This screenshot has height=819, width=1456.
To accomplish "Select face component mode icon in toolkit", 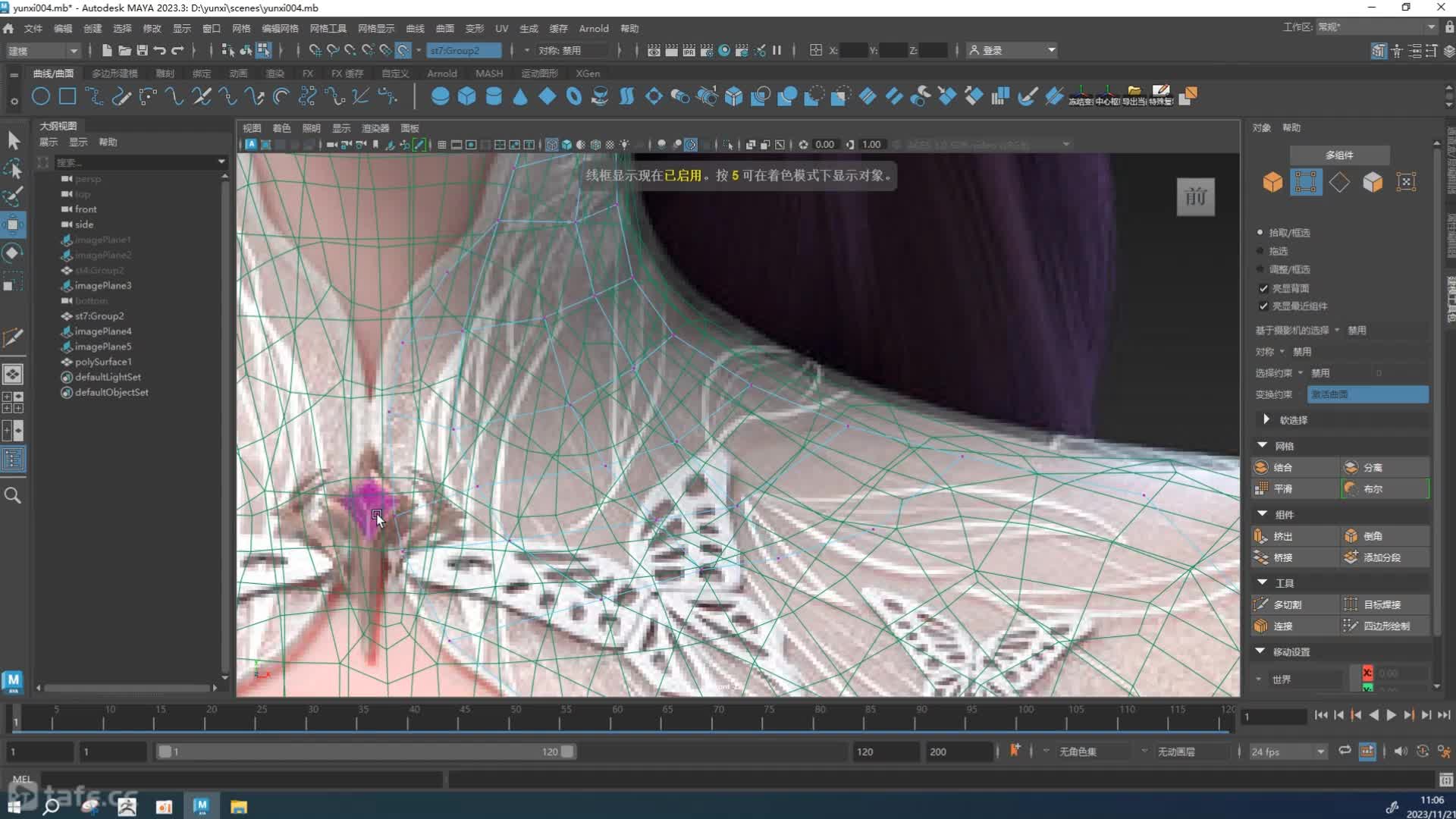I will point(1373,182).
